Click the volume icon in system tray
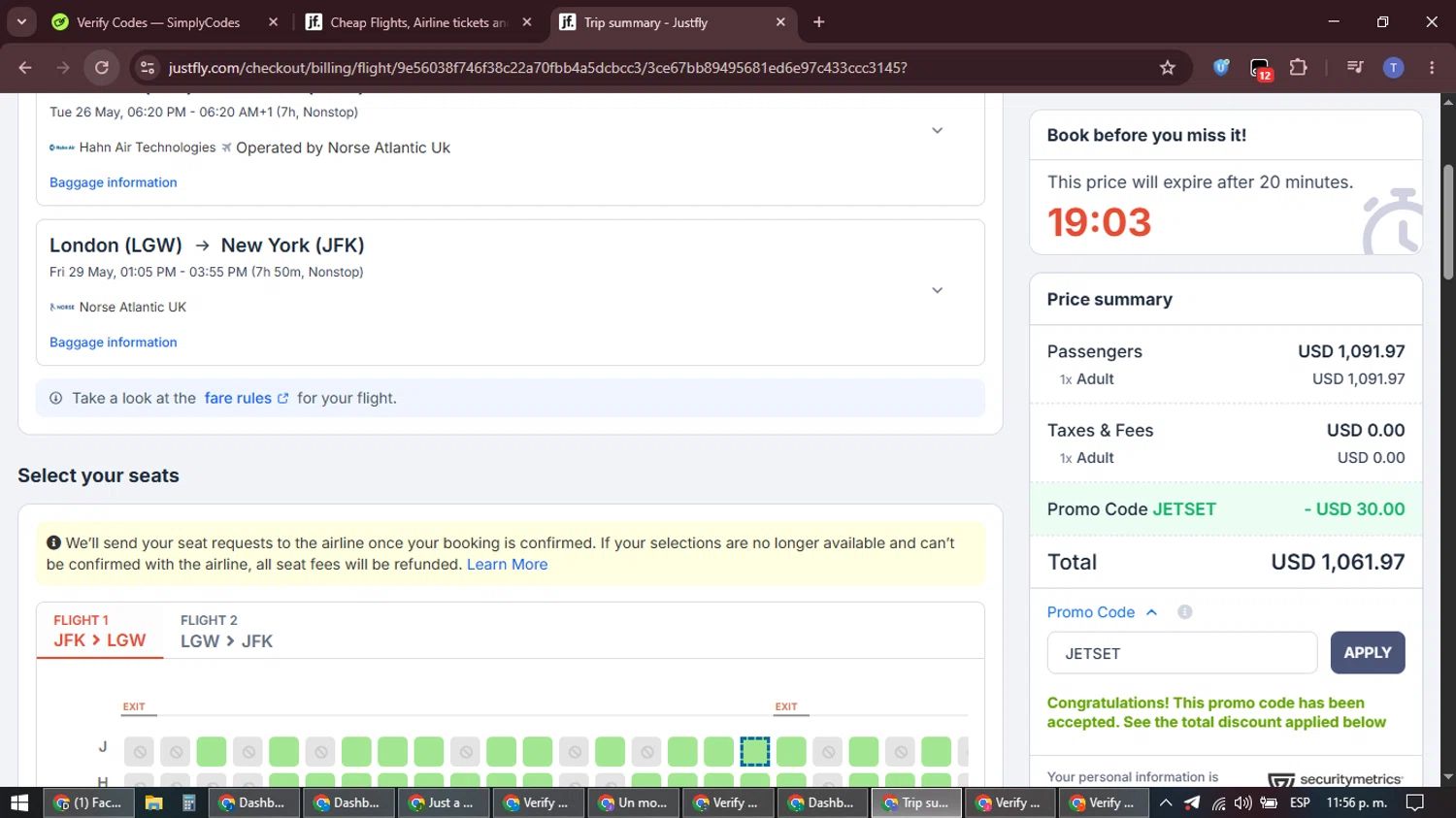The width and height of the screenshot is (1456, 818). (1243, 802)
